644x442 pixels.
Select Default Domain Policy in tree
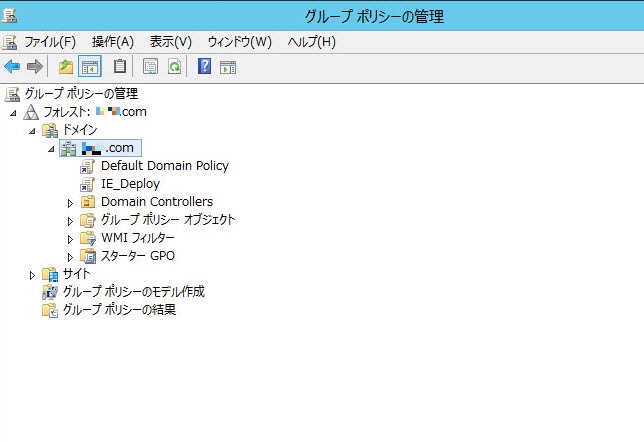click(164, 166)
